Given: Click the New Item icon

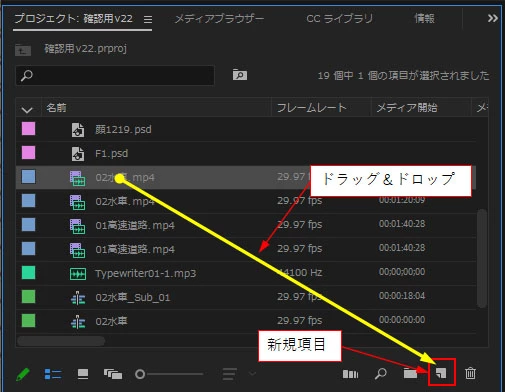Looking at the screenshot, I should click(441, 373).
